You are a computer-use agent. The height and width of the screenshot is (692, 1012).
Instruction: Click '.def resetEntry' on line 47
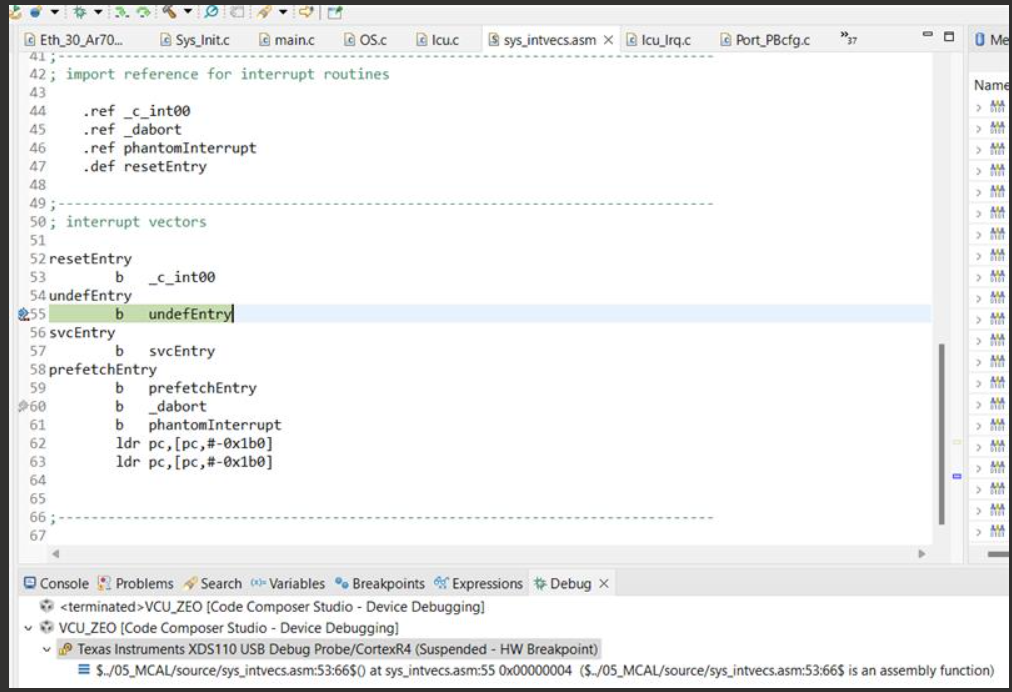coord(145,167)
